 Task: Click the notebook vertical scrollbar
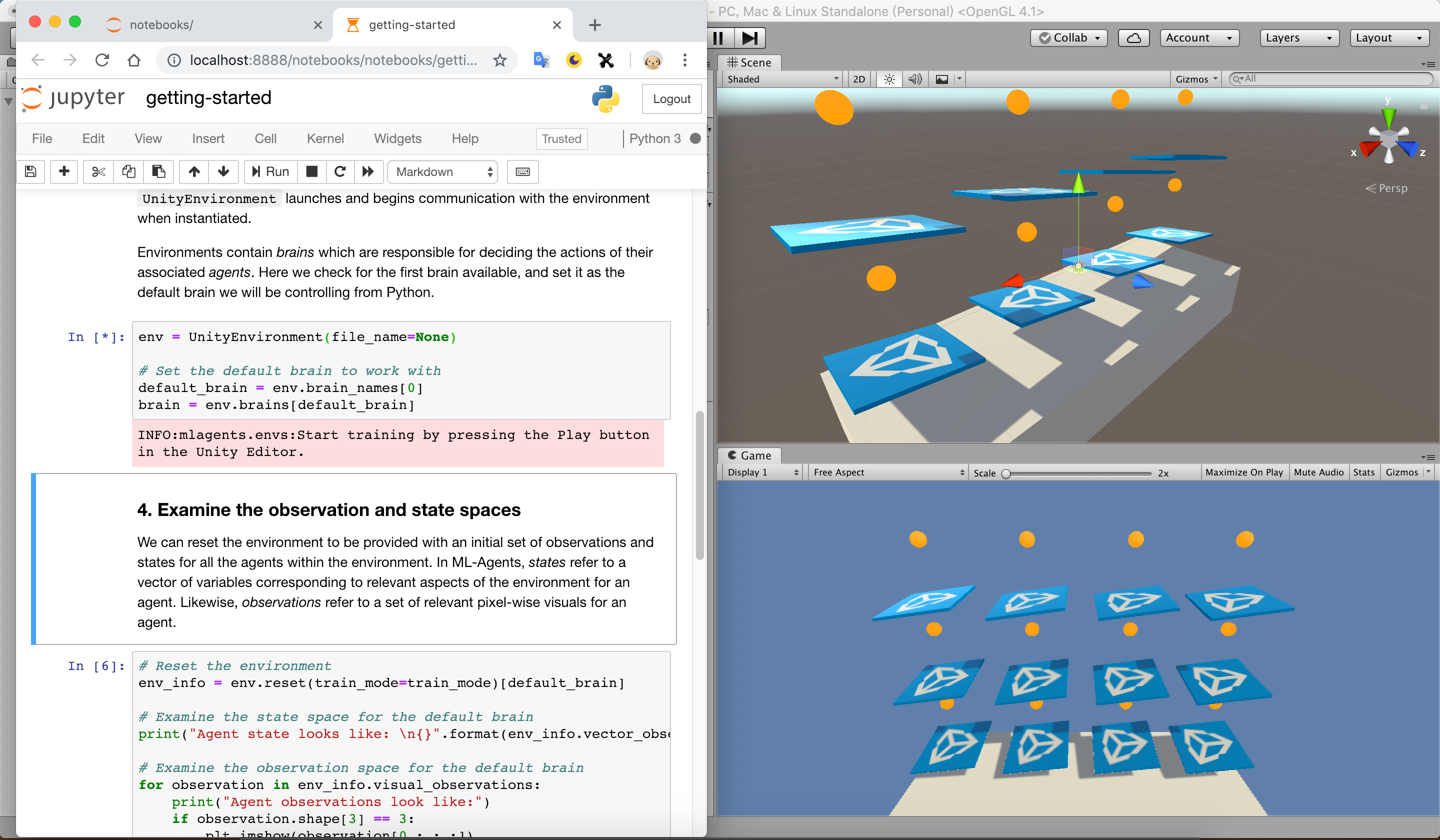pos(699,484)
